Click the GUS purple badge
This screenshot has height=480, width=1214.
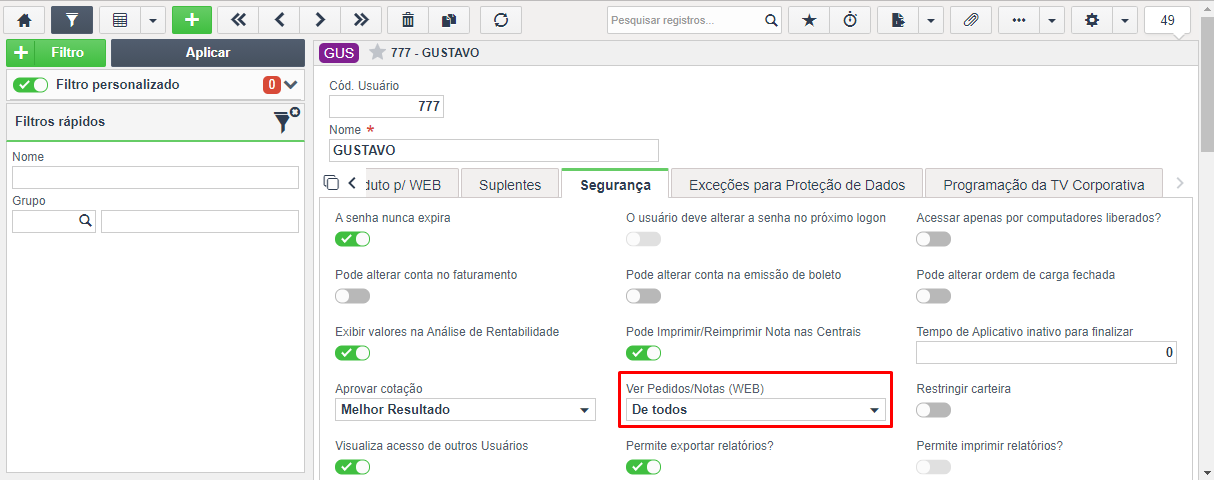tap(339, 53)
